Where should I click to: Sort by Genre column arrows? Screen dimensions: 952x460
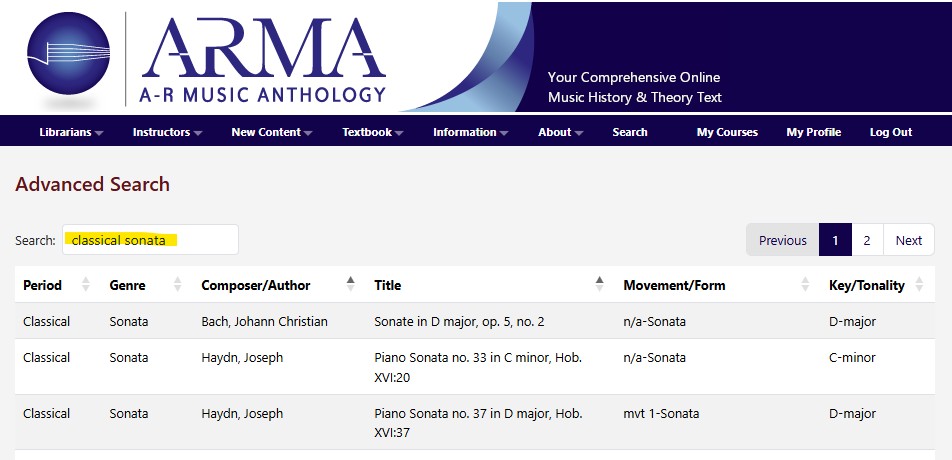point(178,285)
